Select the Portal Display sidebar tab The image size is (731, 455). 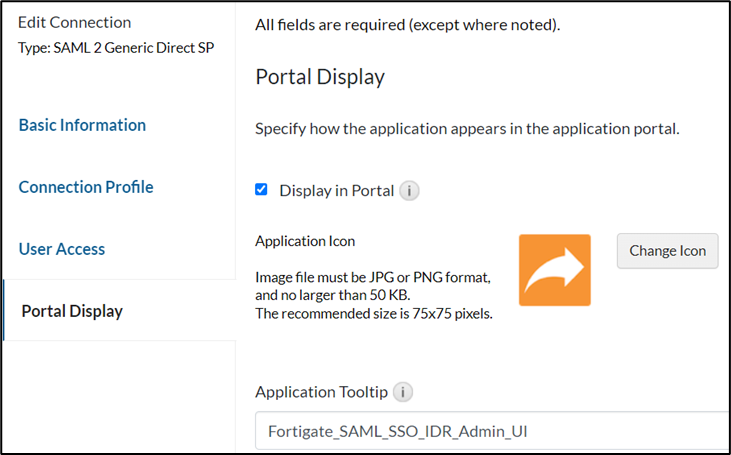(72, 311)
